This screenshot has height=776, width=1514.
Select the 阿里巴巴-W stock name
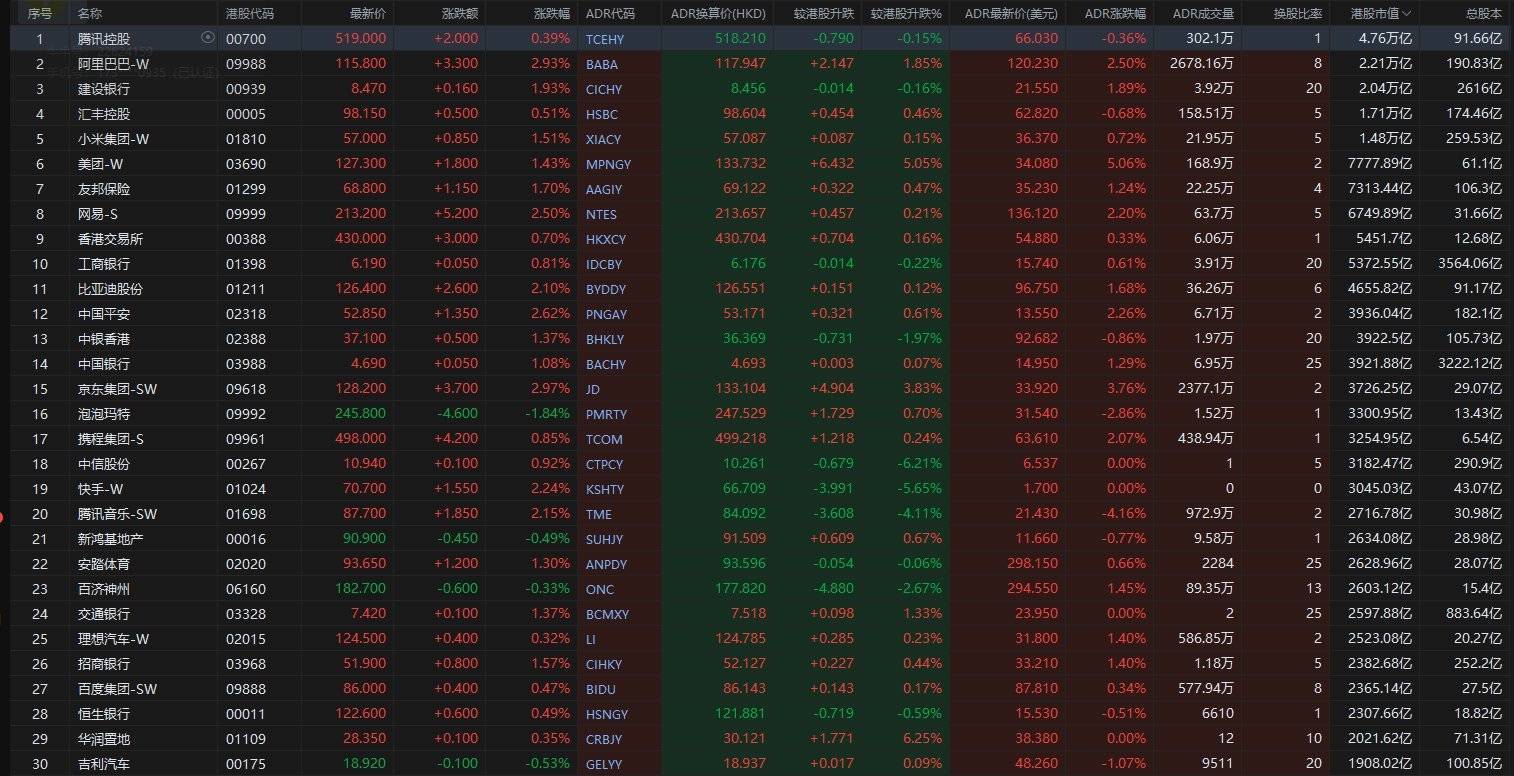[113, 64]
